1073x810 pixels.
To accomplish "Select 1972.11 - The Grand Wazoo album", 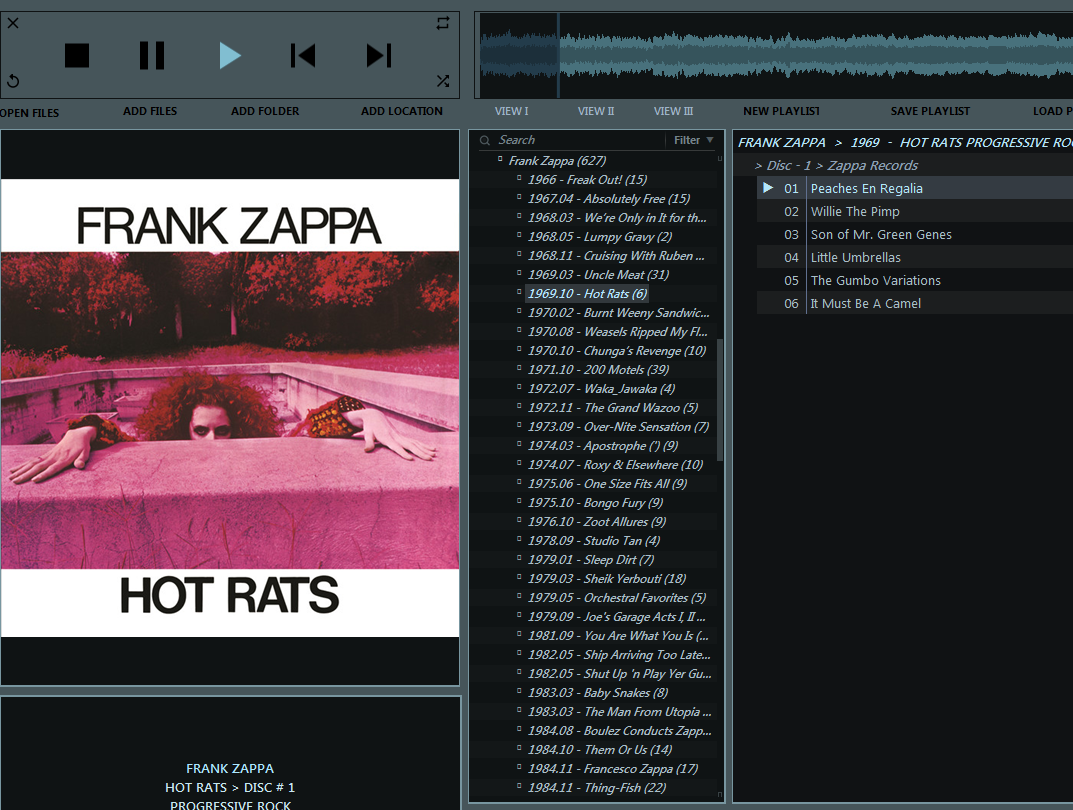I will coord(612,408).
